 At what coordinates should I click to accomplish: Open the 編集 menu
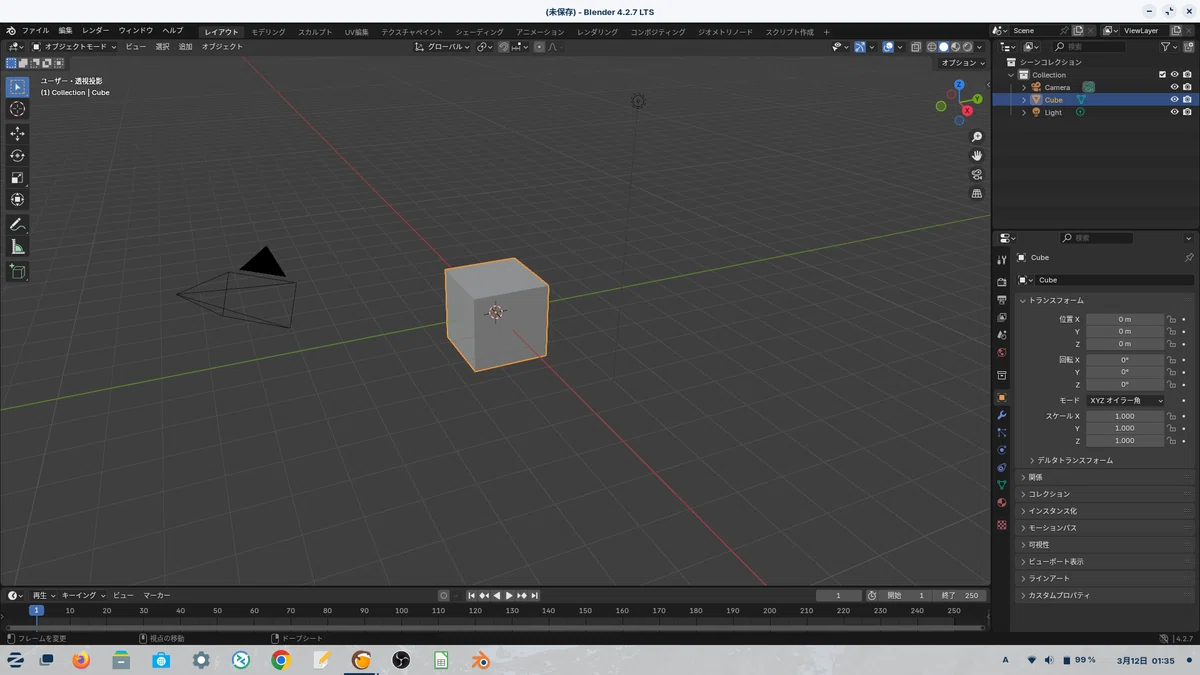click(65, 31)
